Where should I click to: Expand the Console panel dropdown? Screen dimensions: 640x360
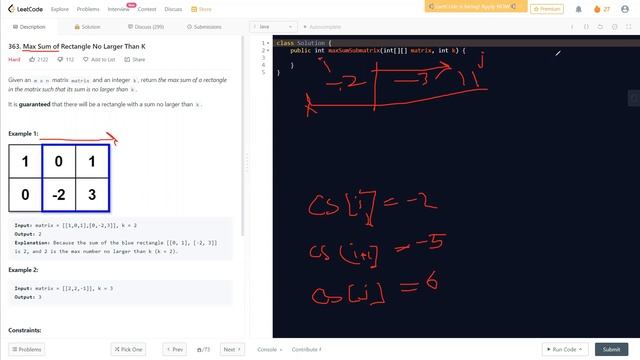[x=269, y=349]
